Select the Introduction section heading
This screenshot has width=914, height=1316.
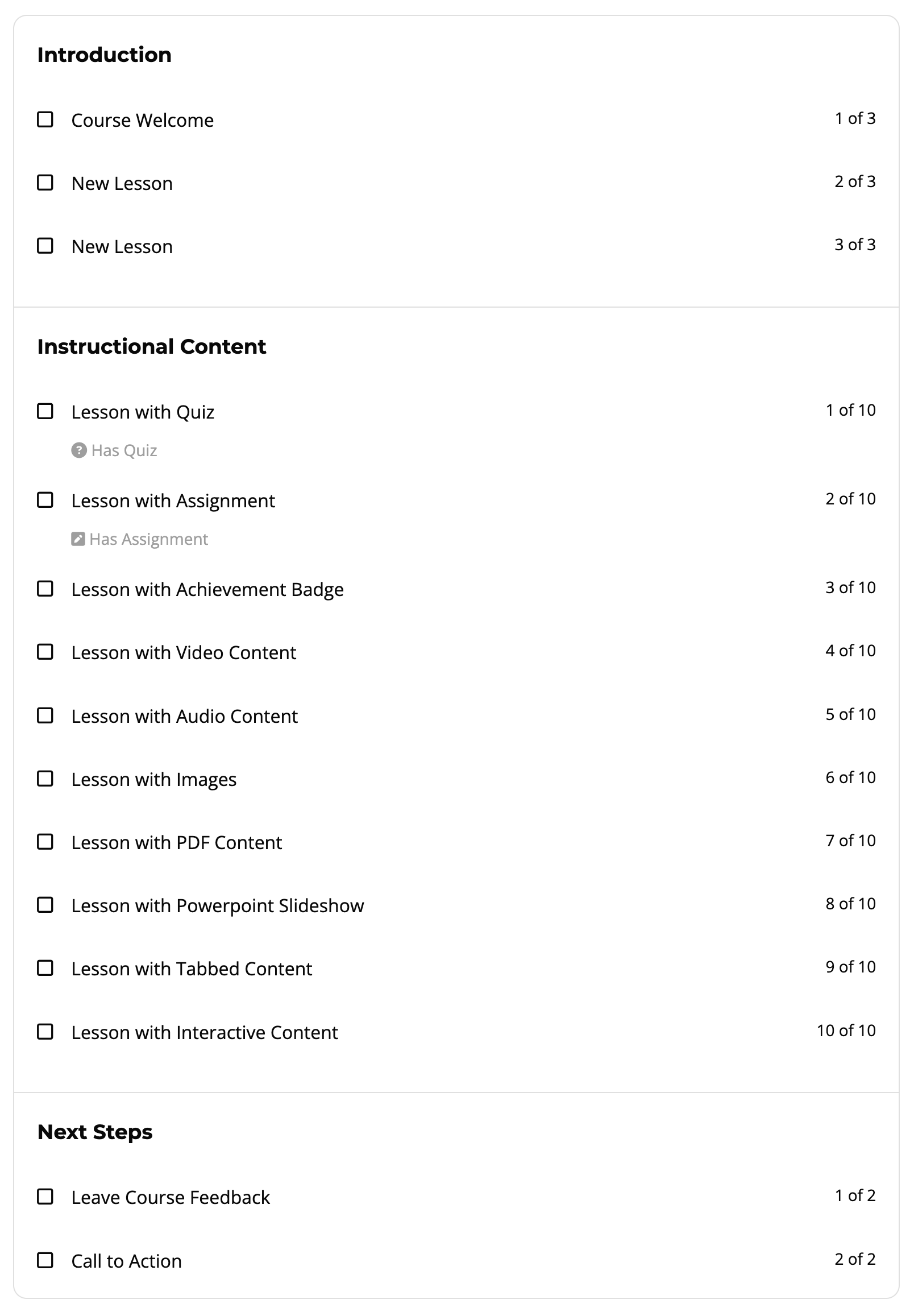(104, 55)
